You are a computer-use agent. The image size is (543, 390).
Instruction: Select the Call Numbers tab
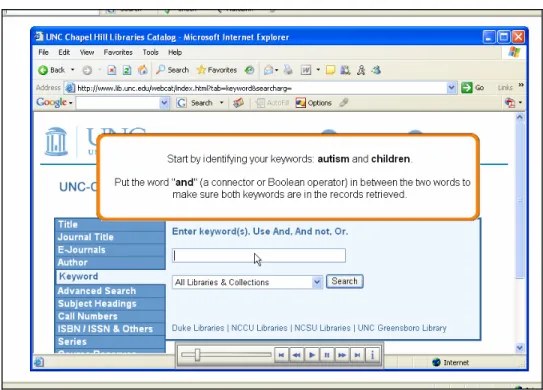click(x=110, y=316)
